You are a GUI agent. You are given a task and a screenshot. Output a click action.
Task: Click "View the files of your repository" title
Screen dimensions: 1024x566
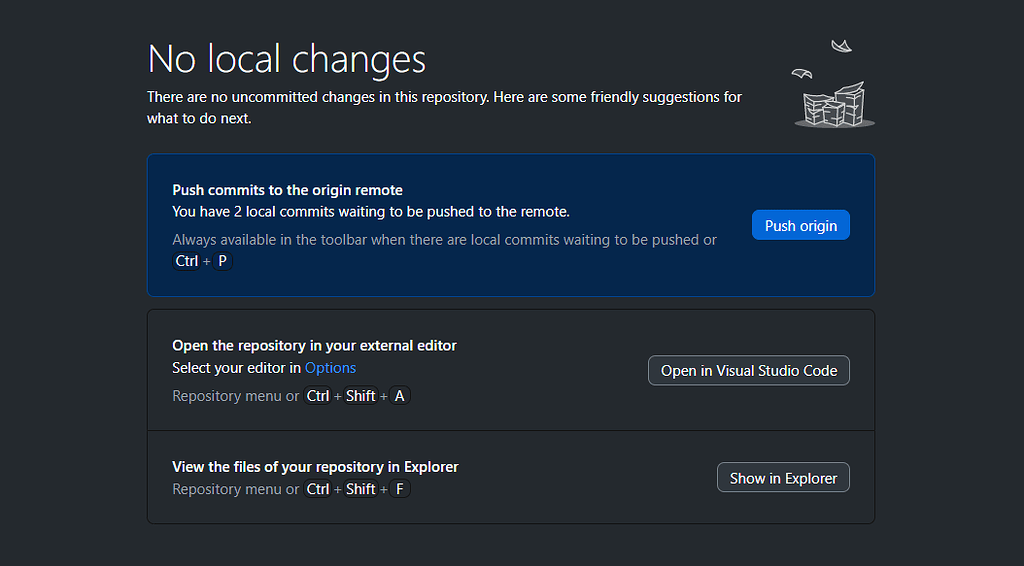[x=315, y=467]
